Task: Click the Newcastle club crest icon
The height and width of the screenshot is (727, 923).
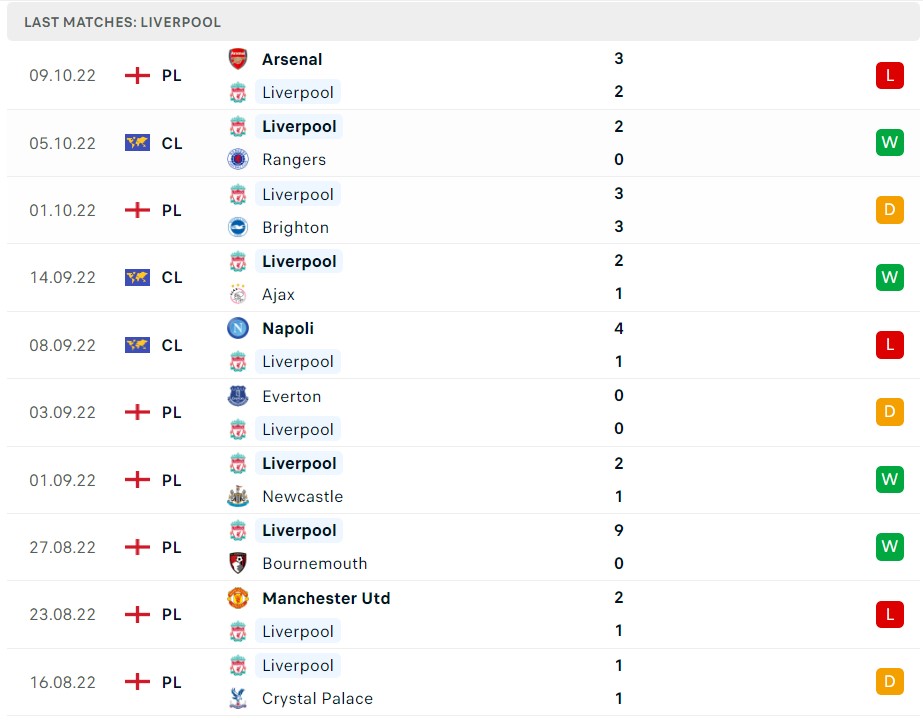Action: tap(237, 496)
